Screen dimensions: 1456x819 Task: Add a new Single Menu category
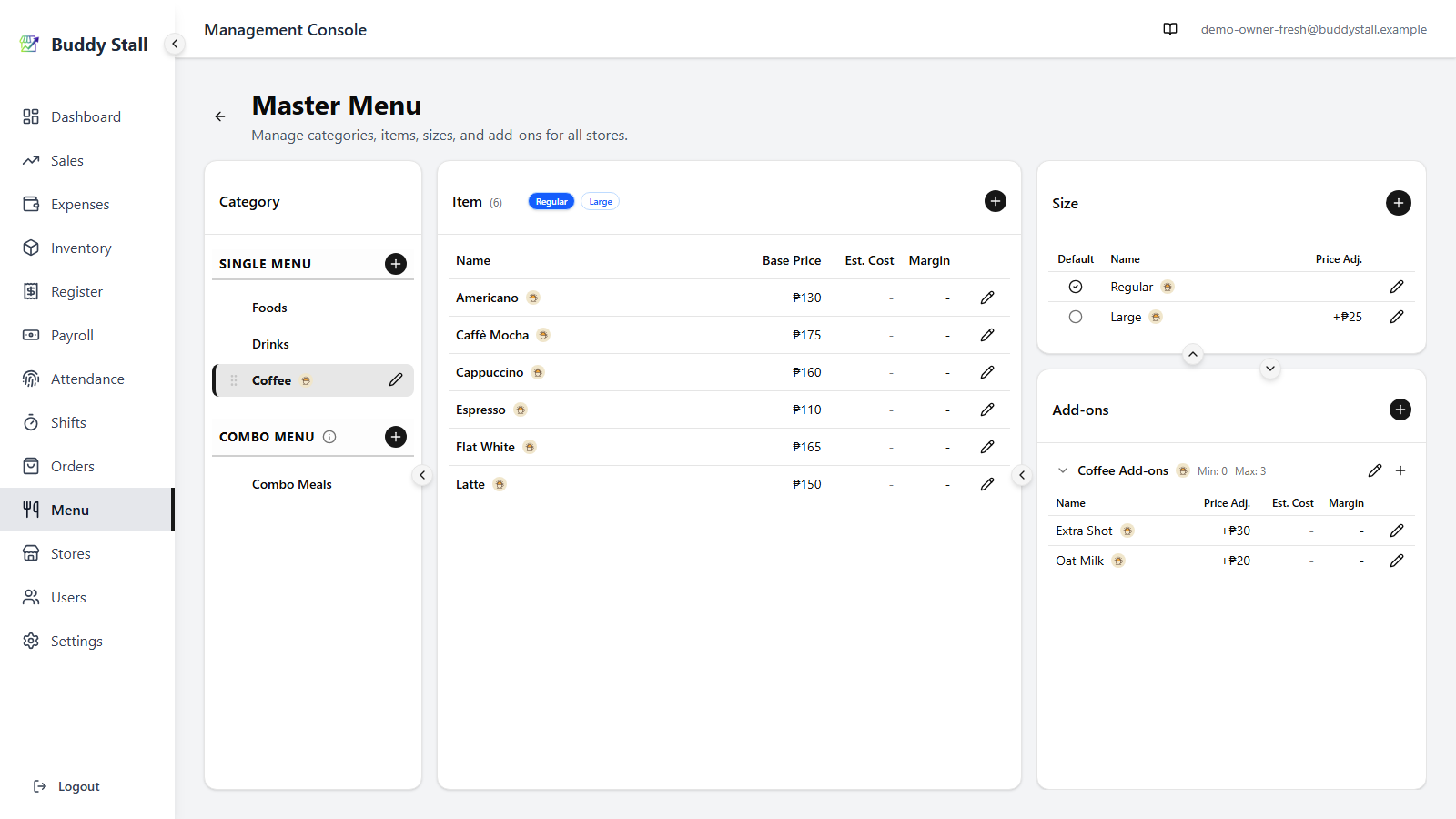click(x=396, y=264)
